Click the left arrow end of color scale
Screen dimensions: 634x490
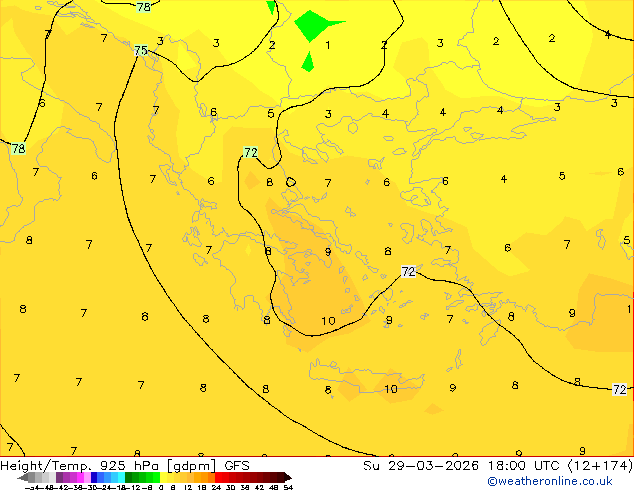pyautogui.click(x=23, y=477)
